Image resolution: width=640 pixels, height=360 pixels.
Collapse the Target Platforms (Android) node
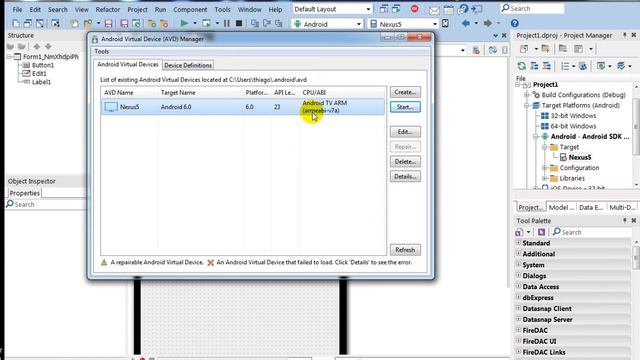coord(527,105)
